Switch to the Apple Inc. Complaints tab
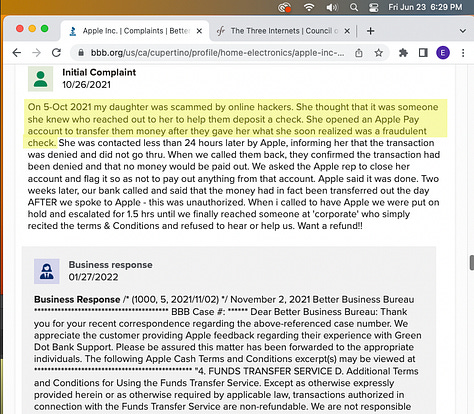Image resolution: width=474 pixels, height=414 pixels. click(x=135, y=31)
